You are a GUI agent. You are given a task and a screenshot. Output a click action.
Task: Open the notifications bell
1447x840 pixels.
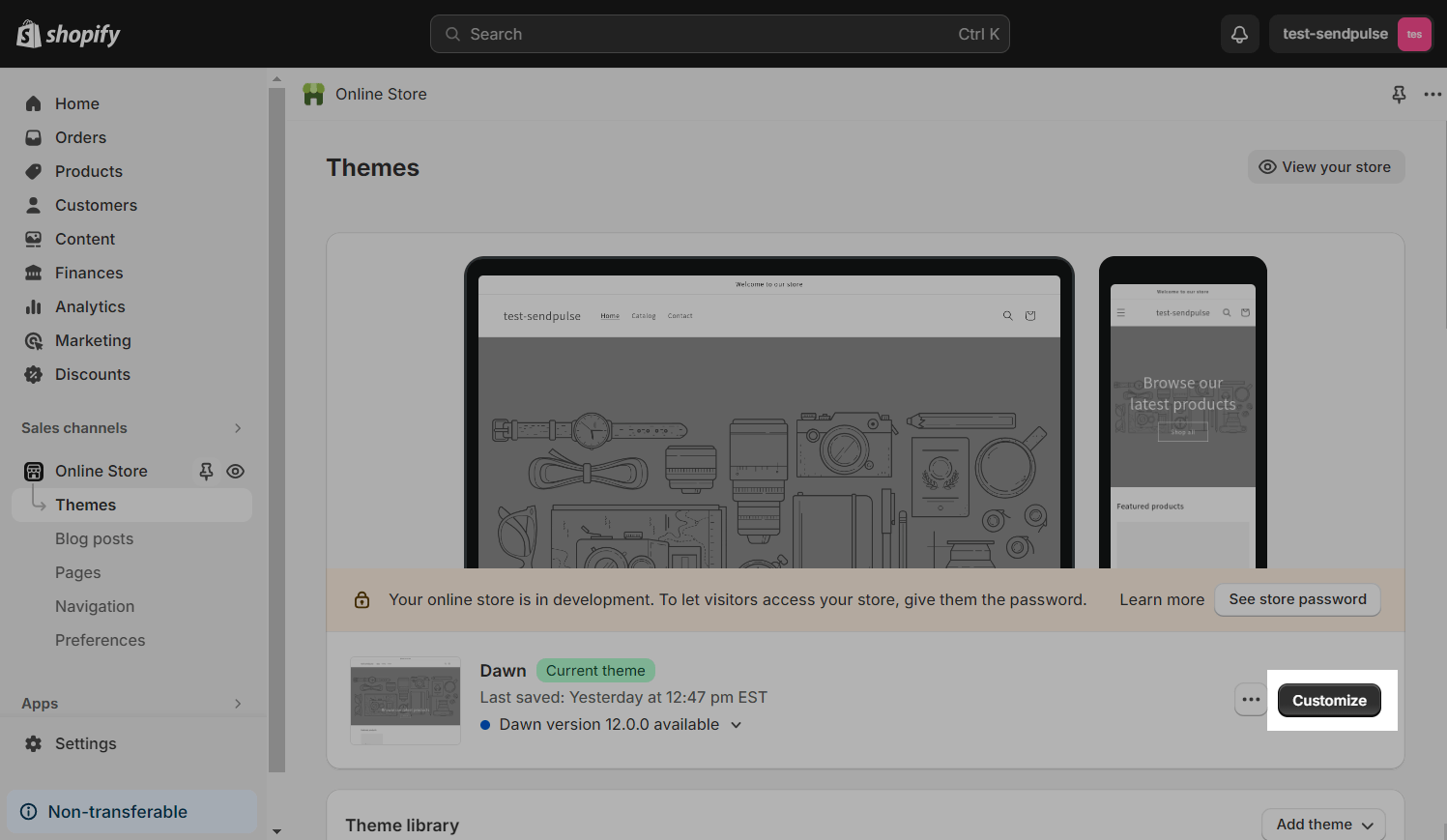coord(1239,35)
